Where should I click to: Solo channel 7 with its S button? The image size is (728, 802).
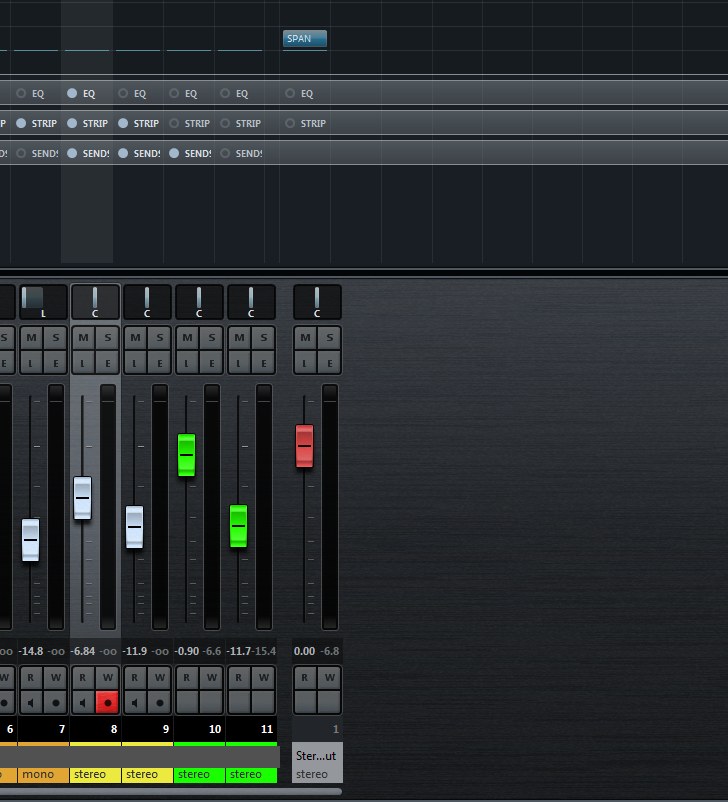(56, 338)
